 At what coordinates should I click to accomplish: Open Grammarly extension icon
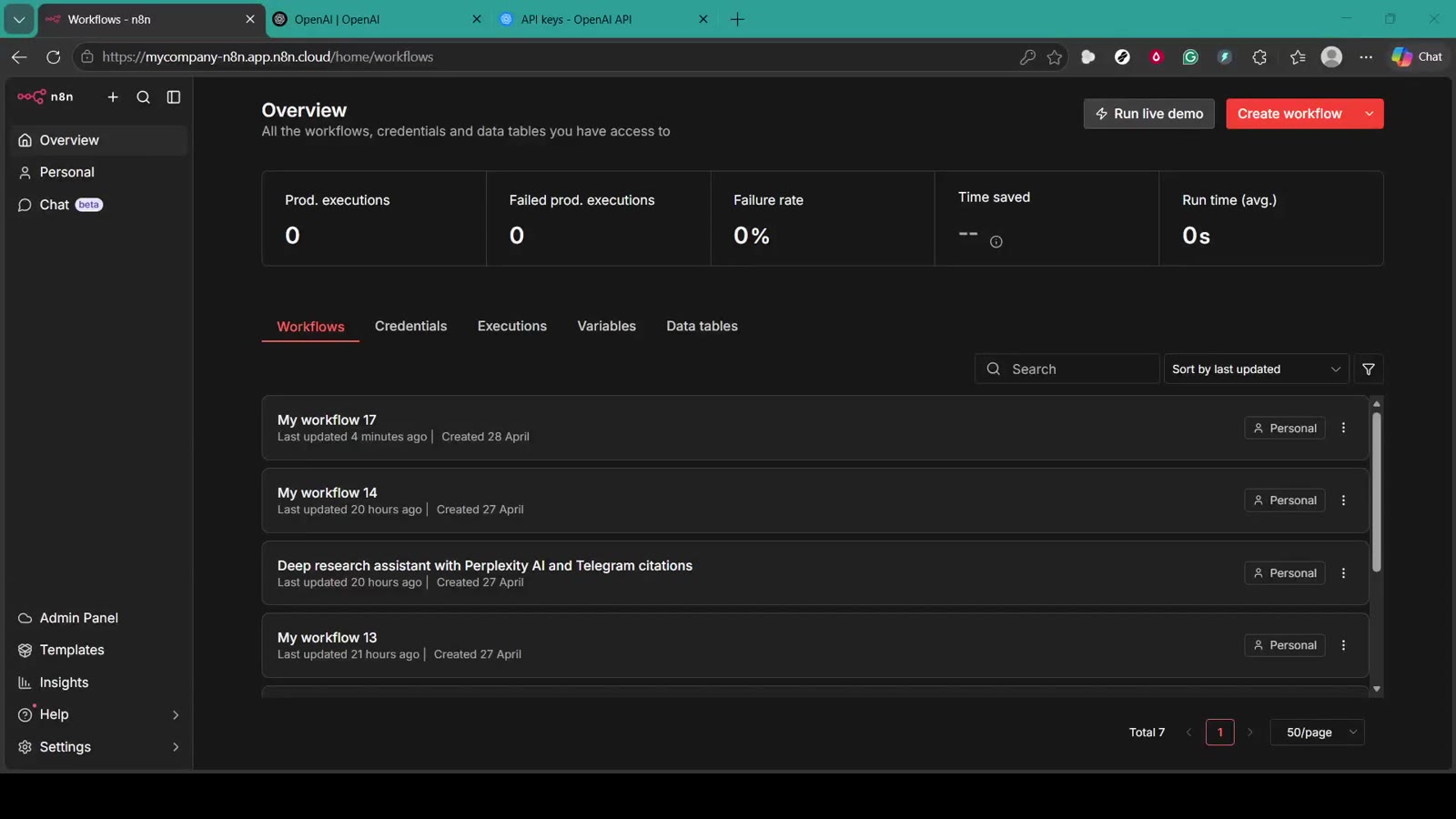pyautogui.click(x=1190, y=57)
